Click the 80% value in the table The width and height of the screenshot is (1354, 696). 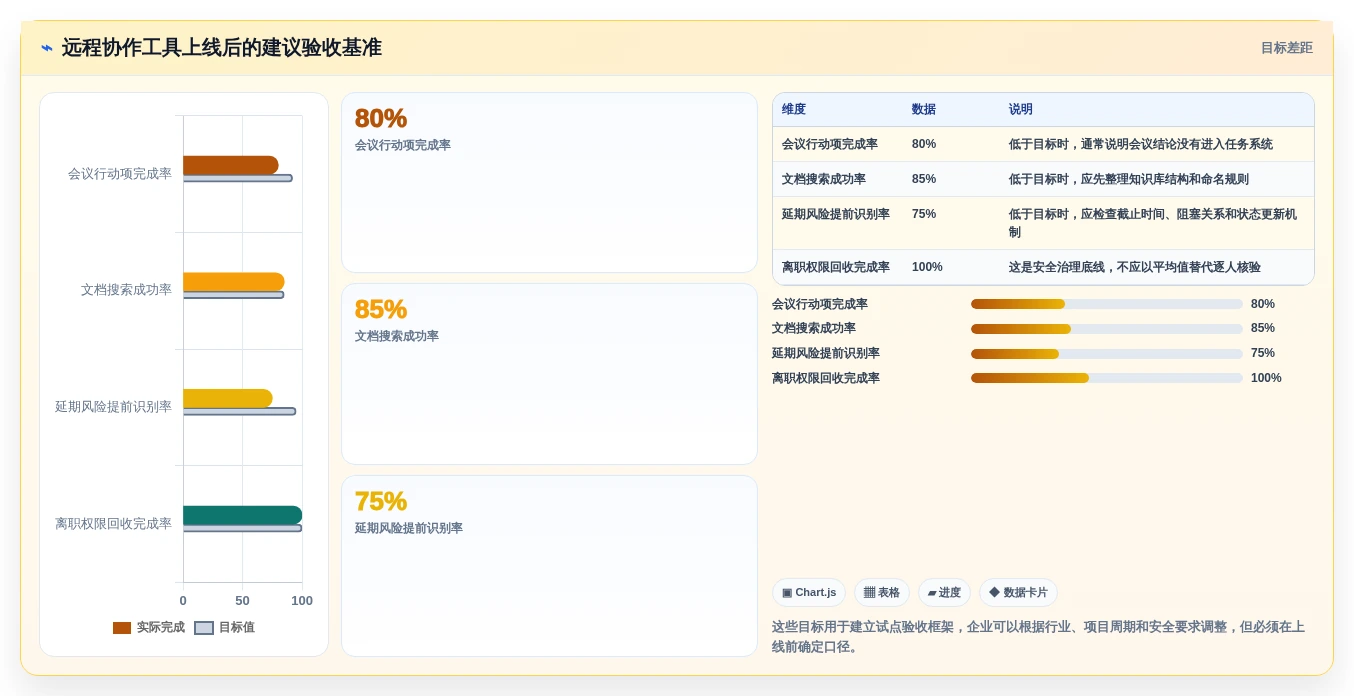point(924,144)
